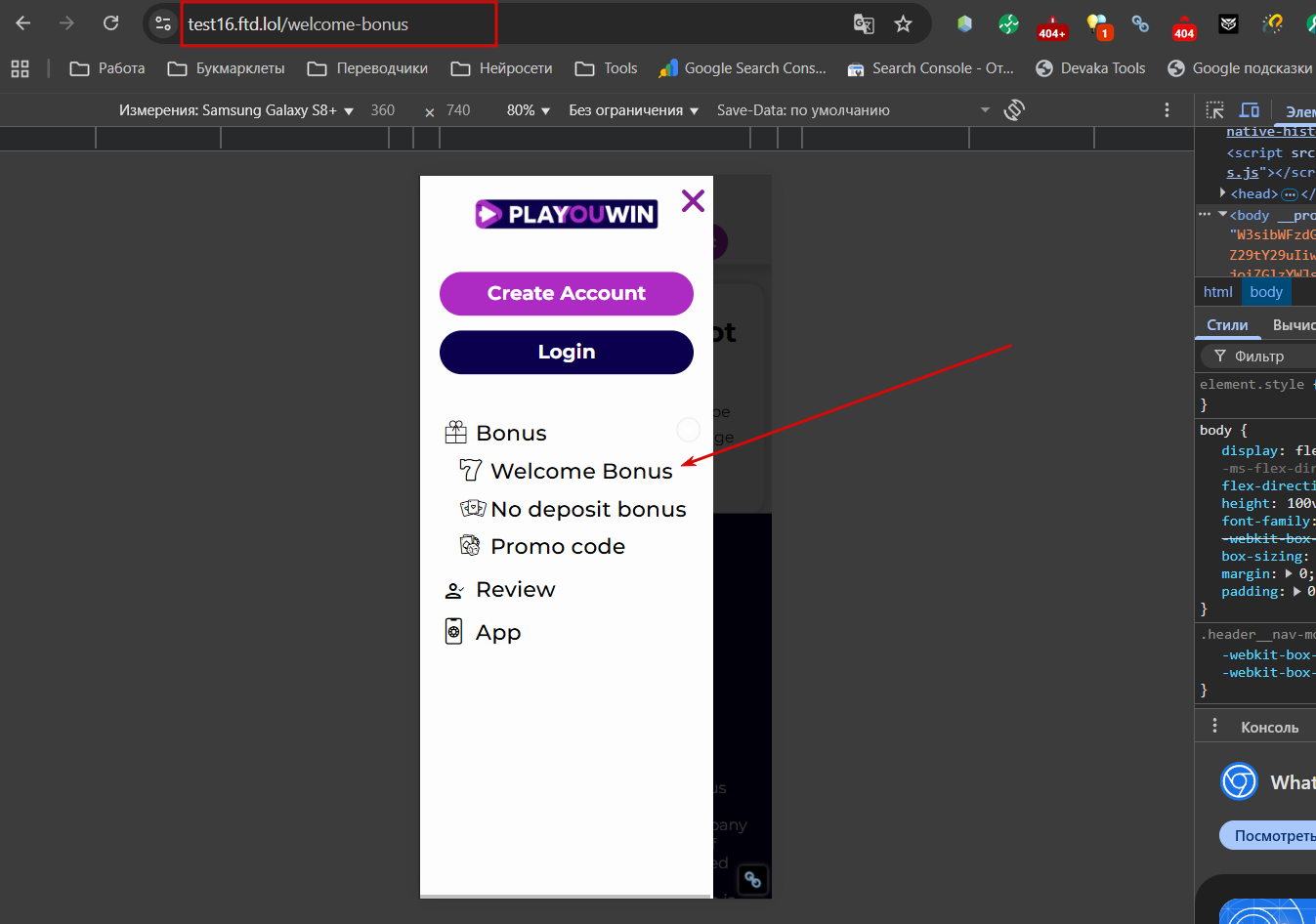This screenshot has height=924, width=1316.
Task: Go back with the browser back arrow
Action: click(x=23, y=23)
